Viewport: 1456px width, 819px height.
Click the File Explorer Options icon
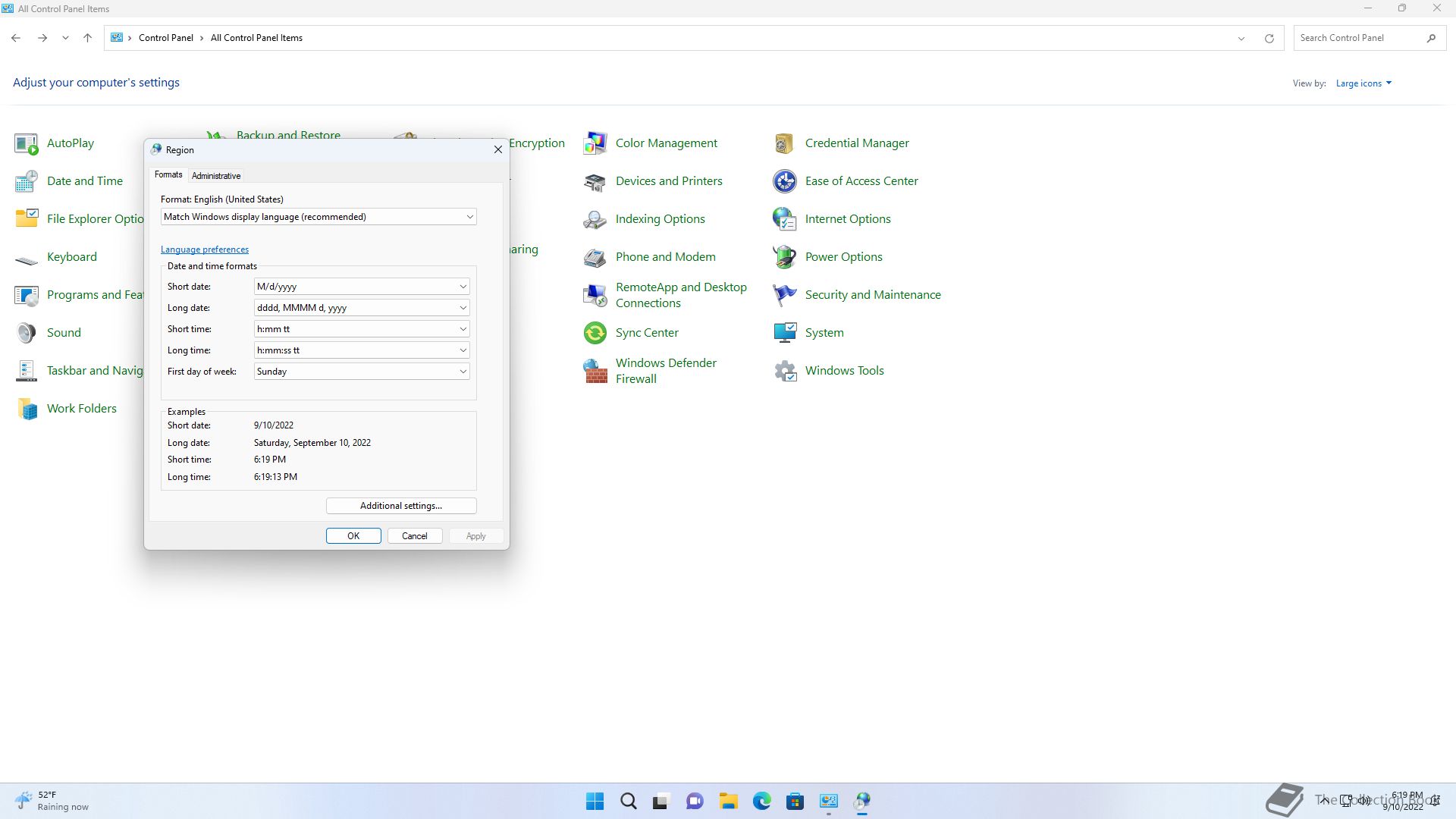(27, 219)
